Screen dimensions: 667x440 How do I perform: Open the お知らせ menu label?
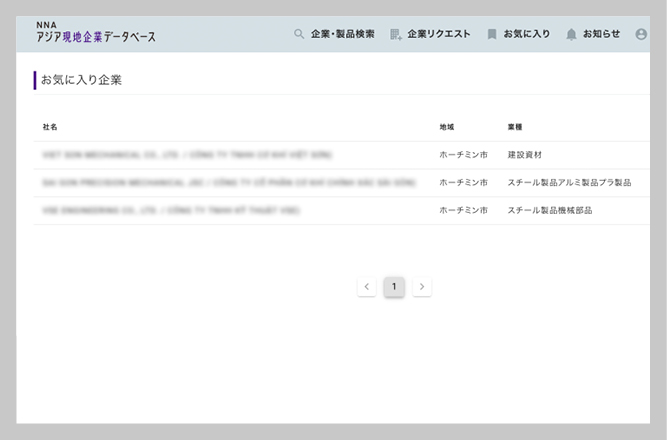click(601, 34)
